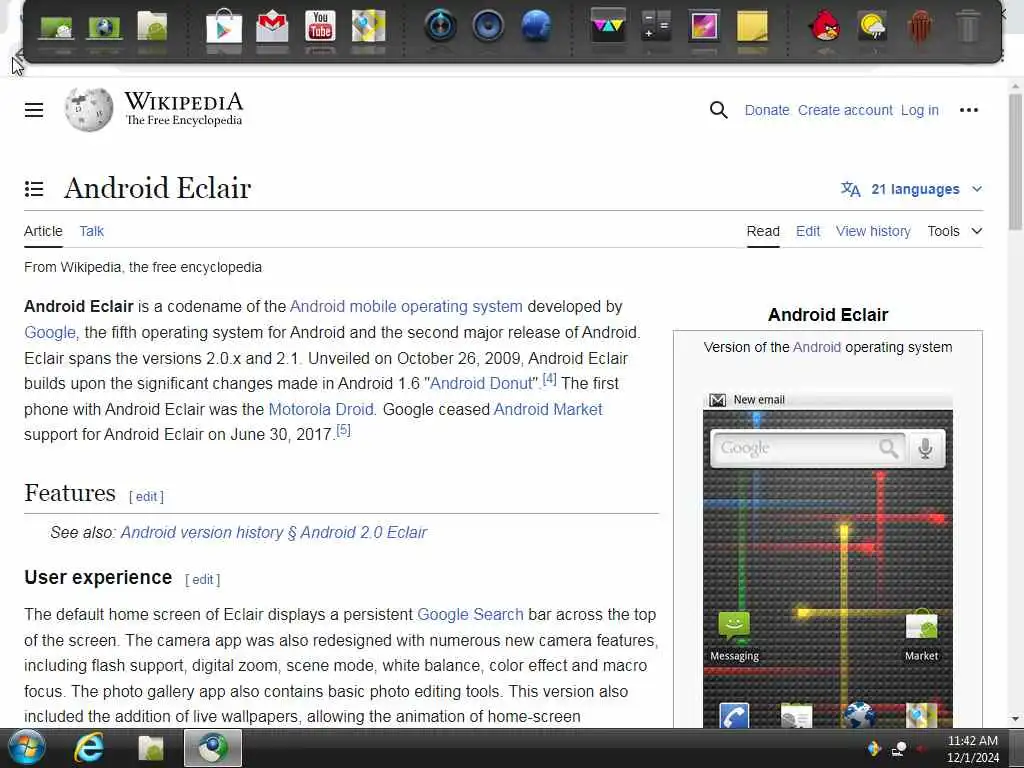Expand the 21 languages dropdown
The image size is (1024, 768).
point(912,189)
